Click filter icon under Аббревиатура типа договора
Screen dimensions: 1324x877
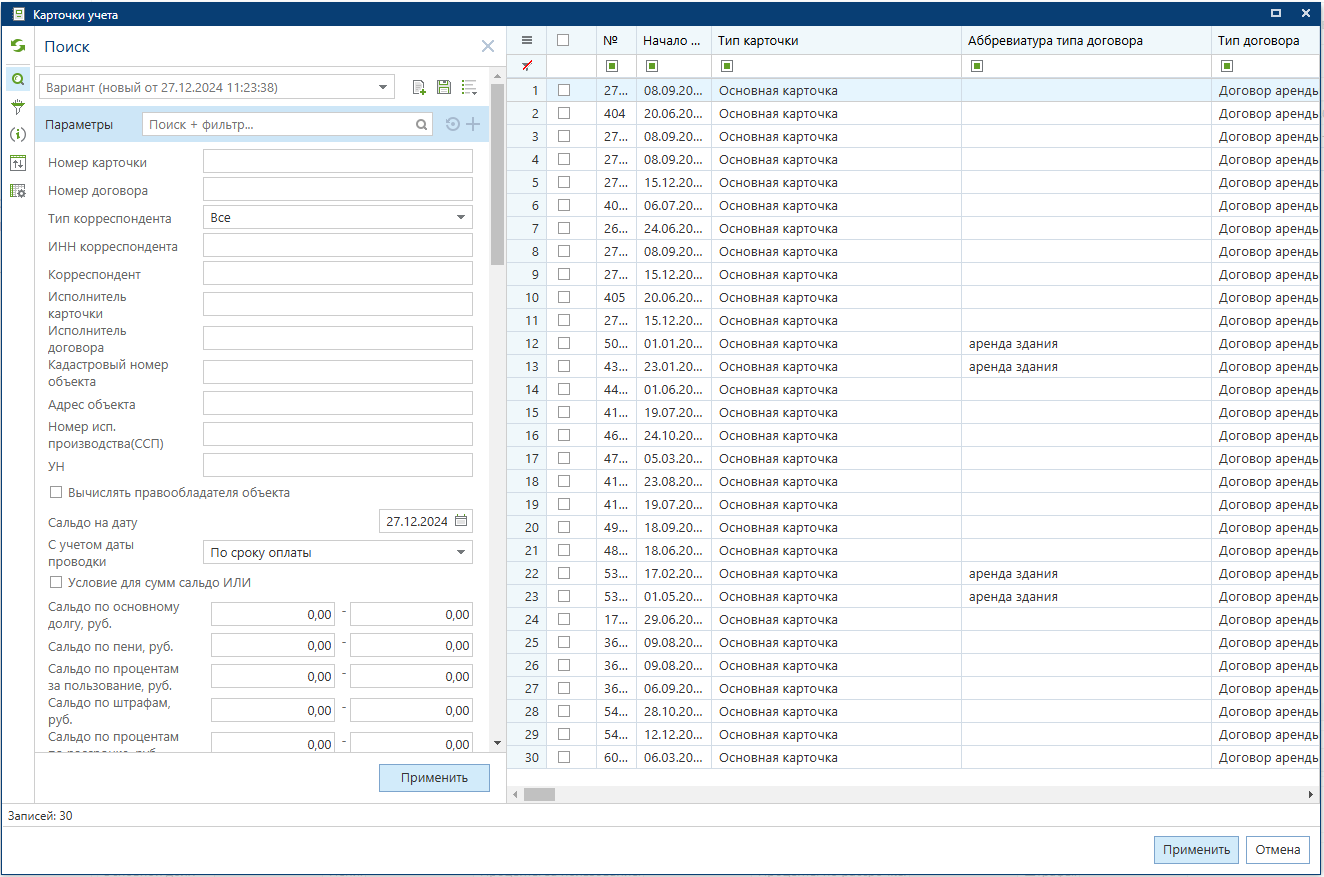[x=977, y=66]
